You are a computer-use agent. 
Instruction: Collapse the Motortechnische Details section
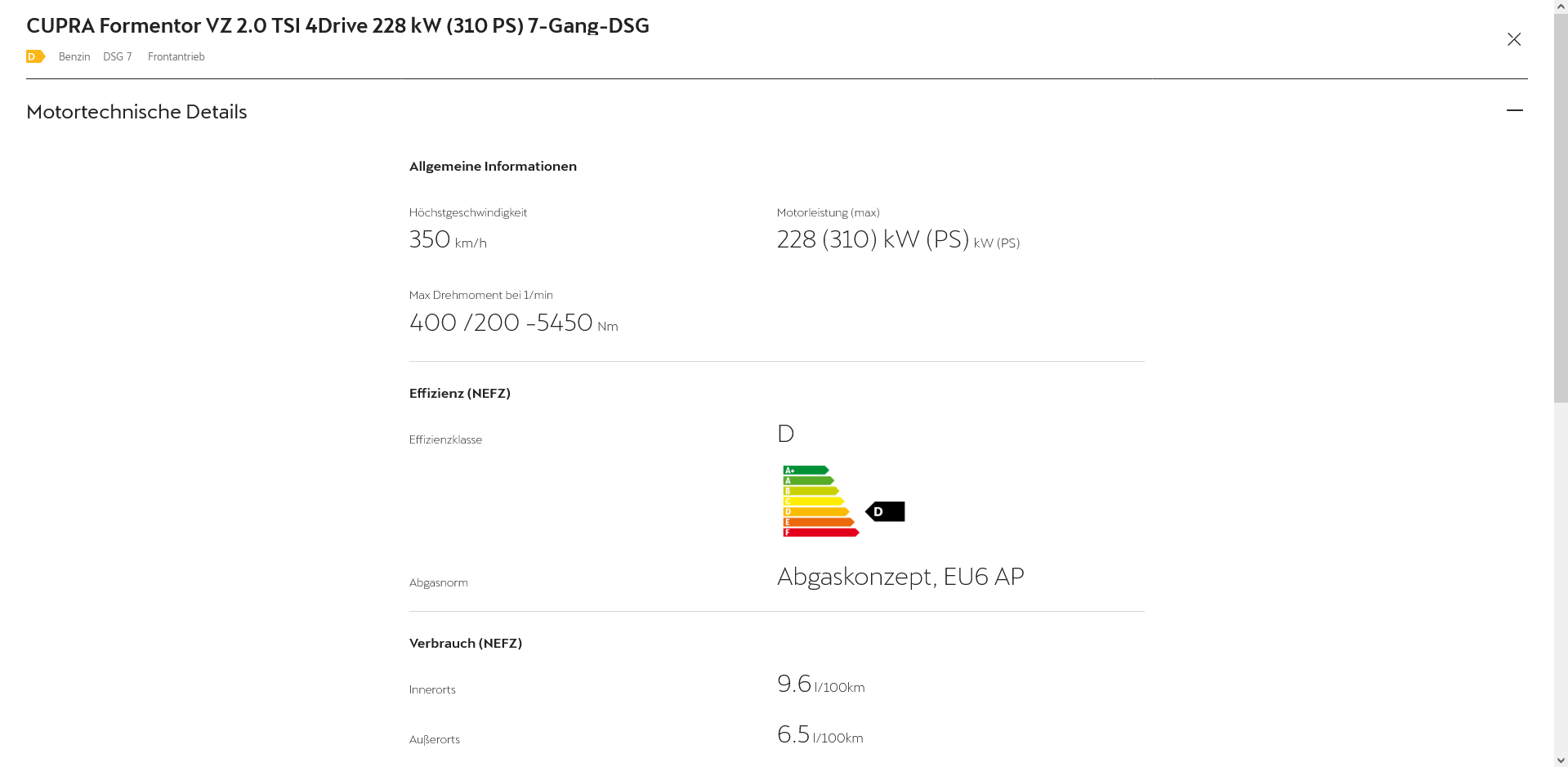(1514, 110)
